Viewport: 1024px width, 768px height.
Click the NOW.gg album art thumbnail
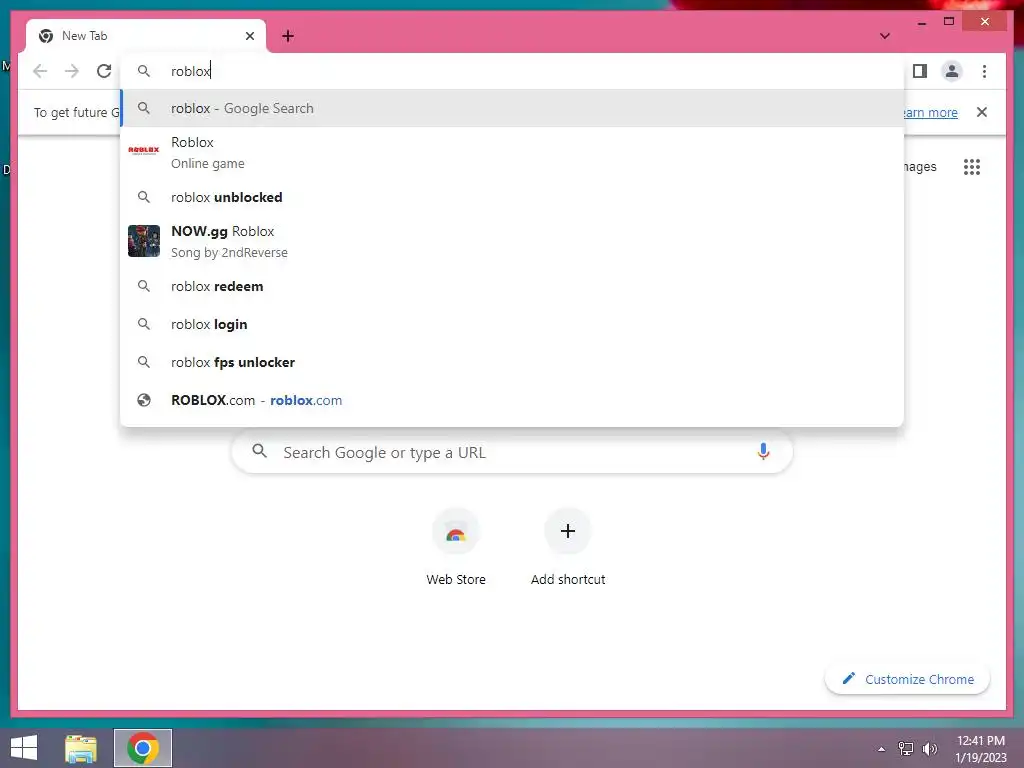144,241
